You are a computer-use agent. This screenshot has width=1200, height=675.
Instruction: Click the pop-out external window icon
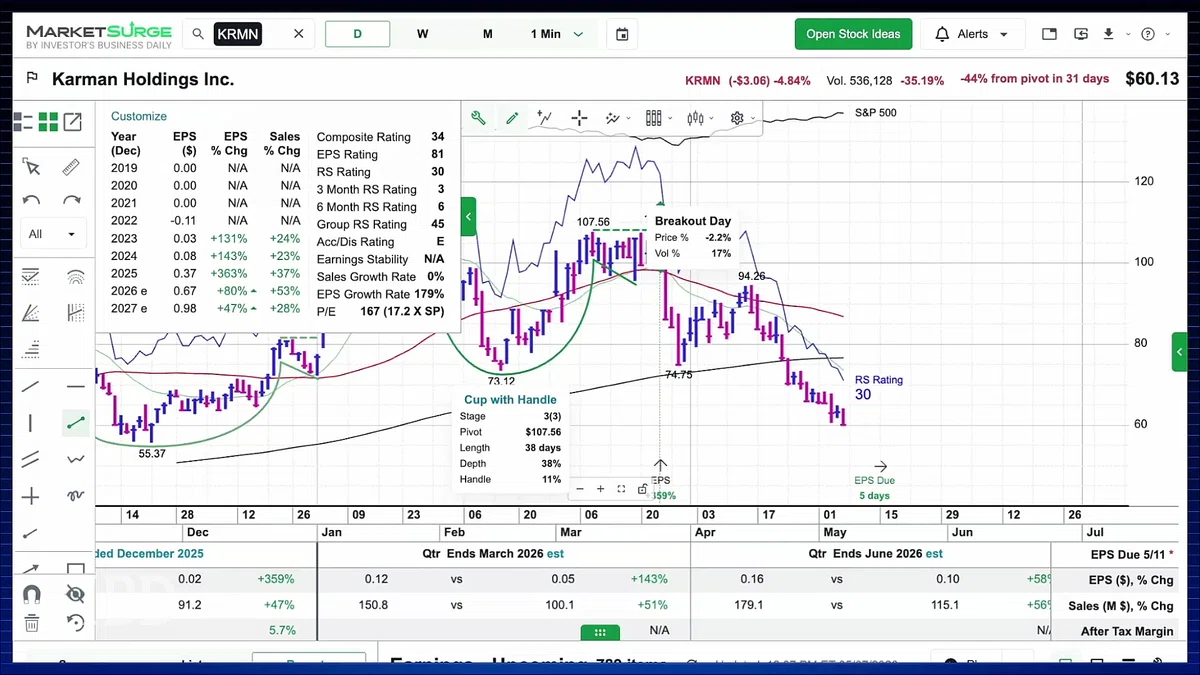pyautogui.click(x=73, y=122)
